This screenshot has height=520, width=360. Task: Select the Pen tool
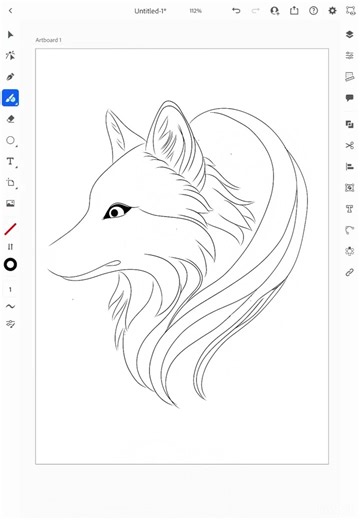10,77
